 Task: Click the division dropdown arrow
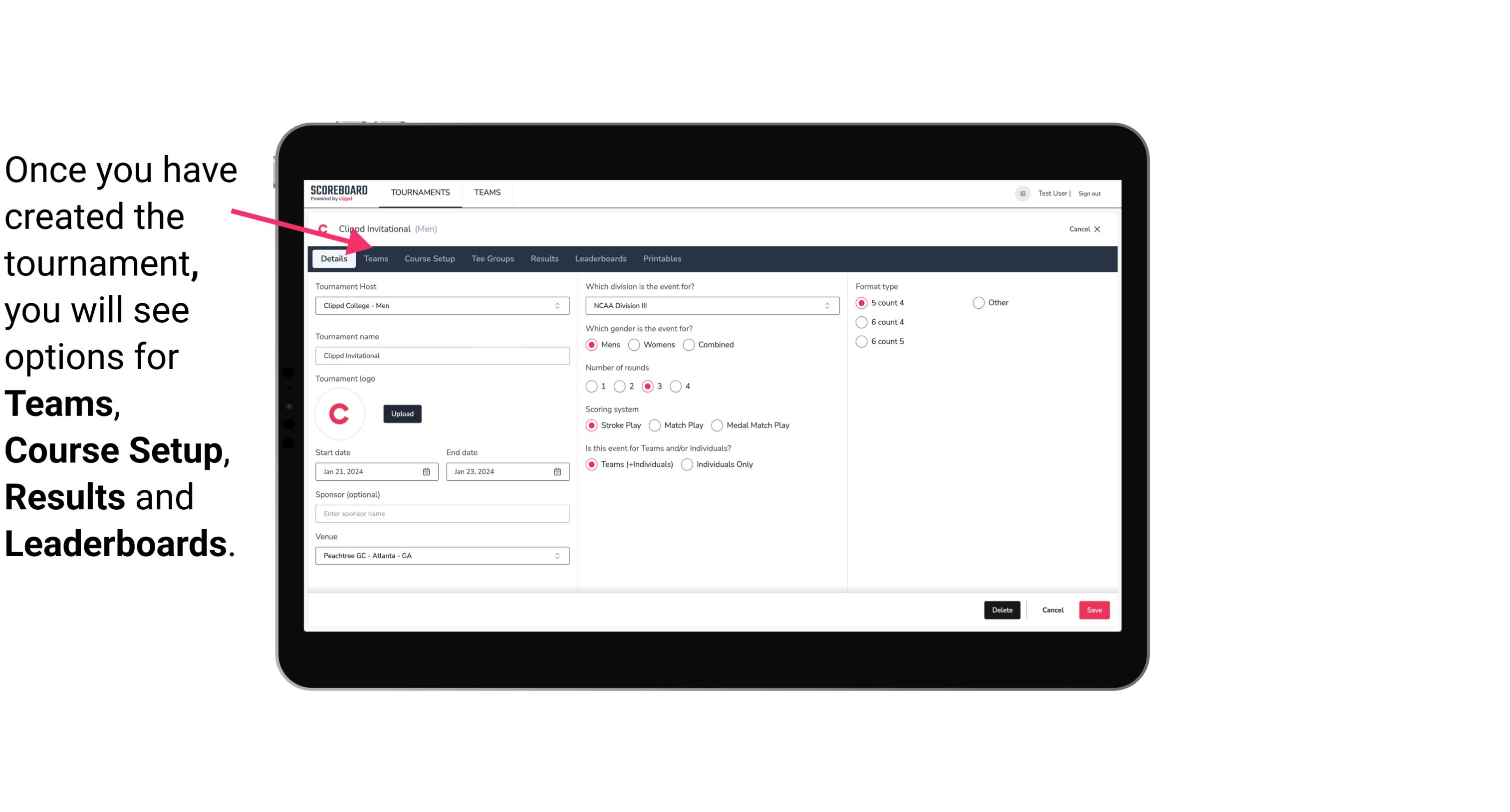point(824,305)
